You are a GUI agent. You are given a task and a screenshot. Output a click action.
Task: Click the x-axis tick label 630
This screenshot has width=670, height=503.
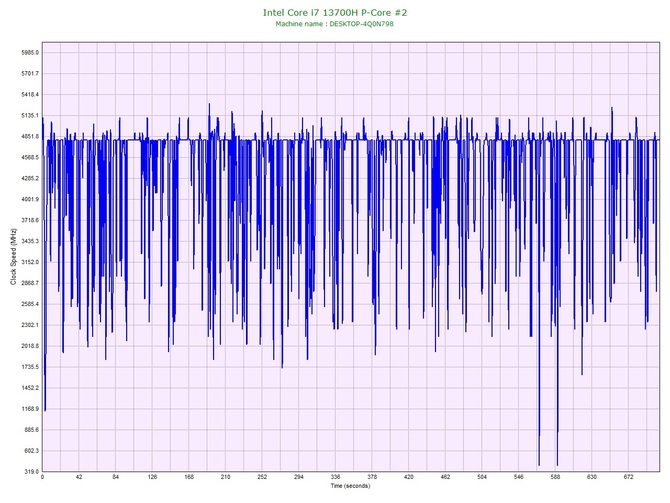[x=592, y=477]
